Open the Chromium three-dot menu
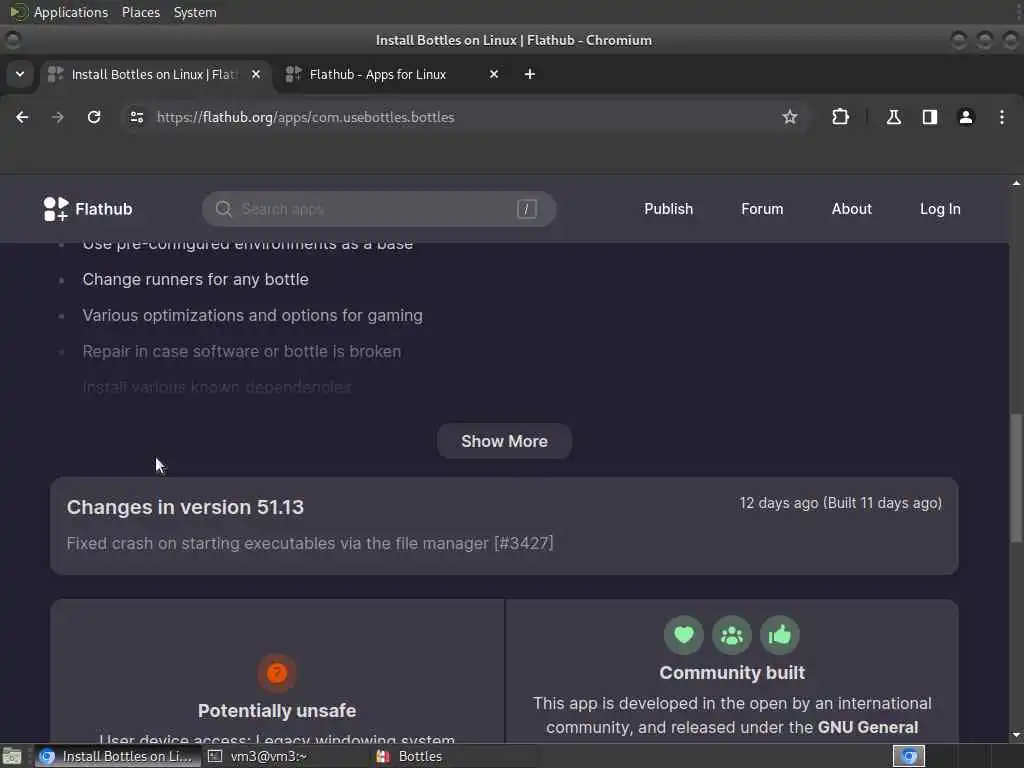 1001,117
